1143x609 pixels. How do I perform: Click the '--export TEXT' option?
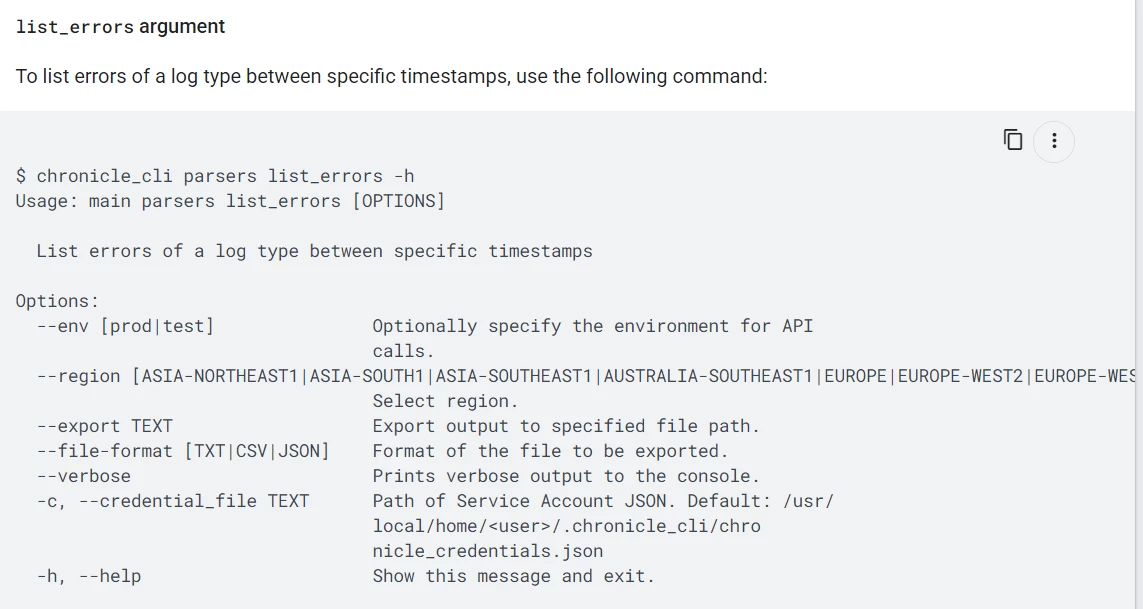click(x=104, y=426)
